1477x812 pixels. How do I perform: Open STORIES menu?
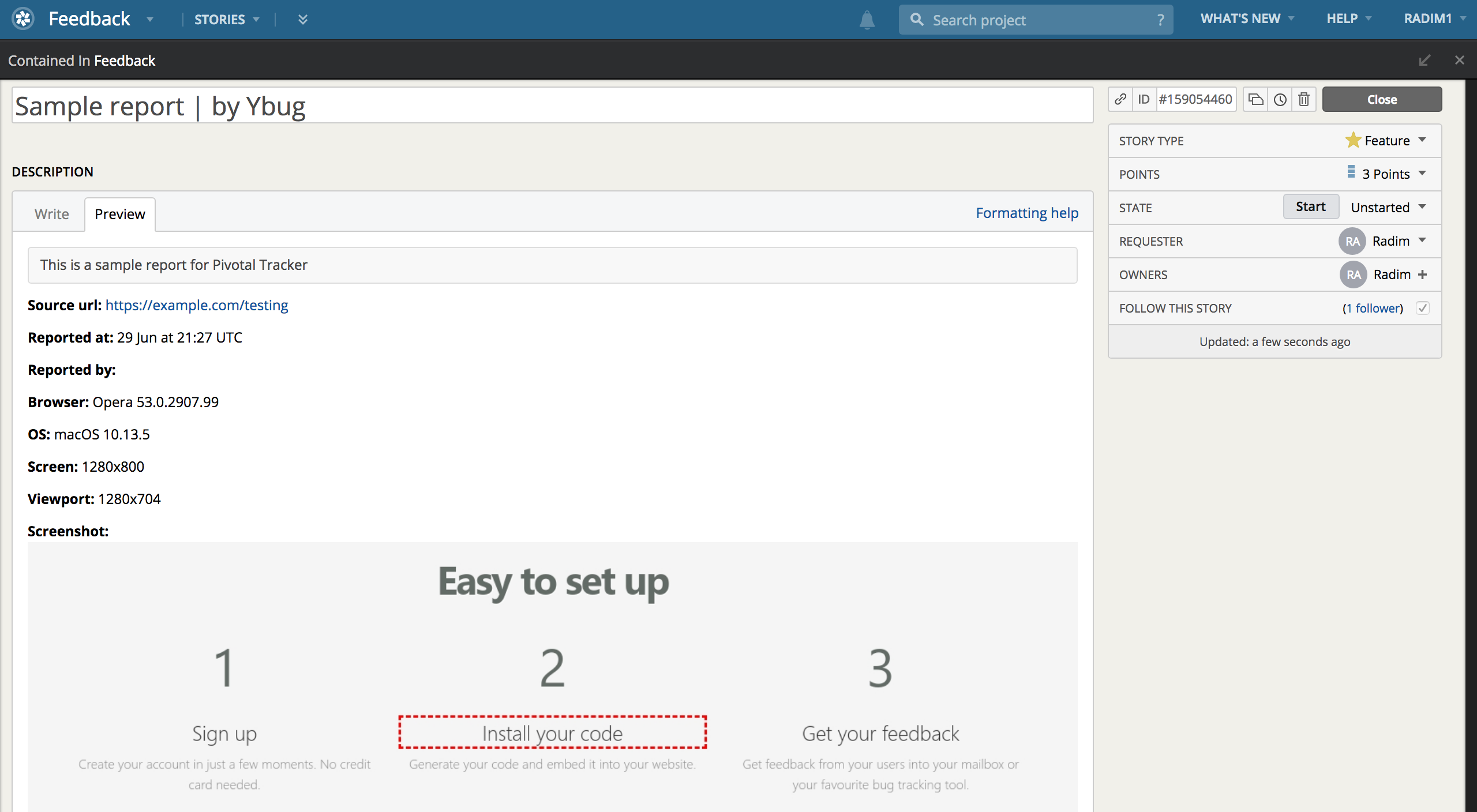(x=227, y=20)
